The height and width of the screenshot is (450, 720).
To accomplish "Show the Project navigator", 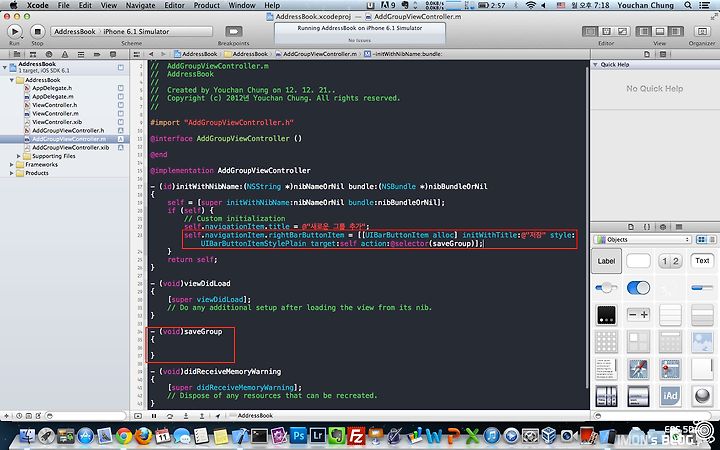I will (17, 54).
